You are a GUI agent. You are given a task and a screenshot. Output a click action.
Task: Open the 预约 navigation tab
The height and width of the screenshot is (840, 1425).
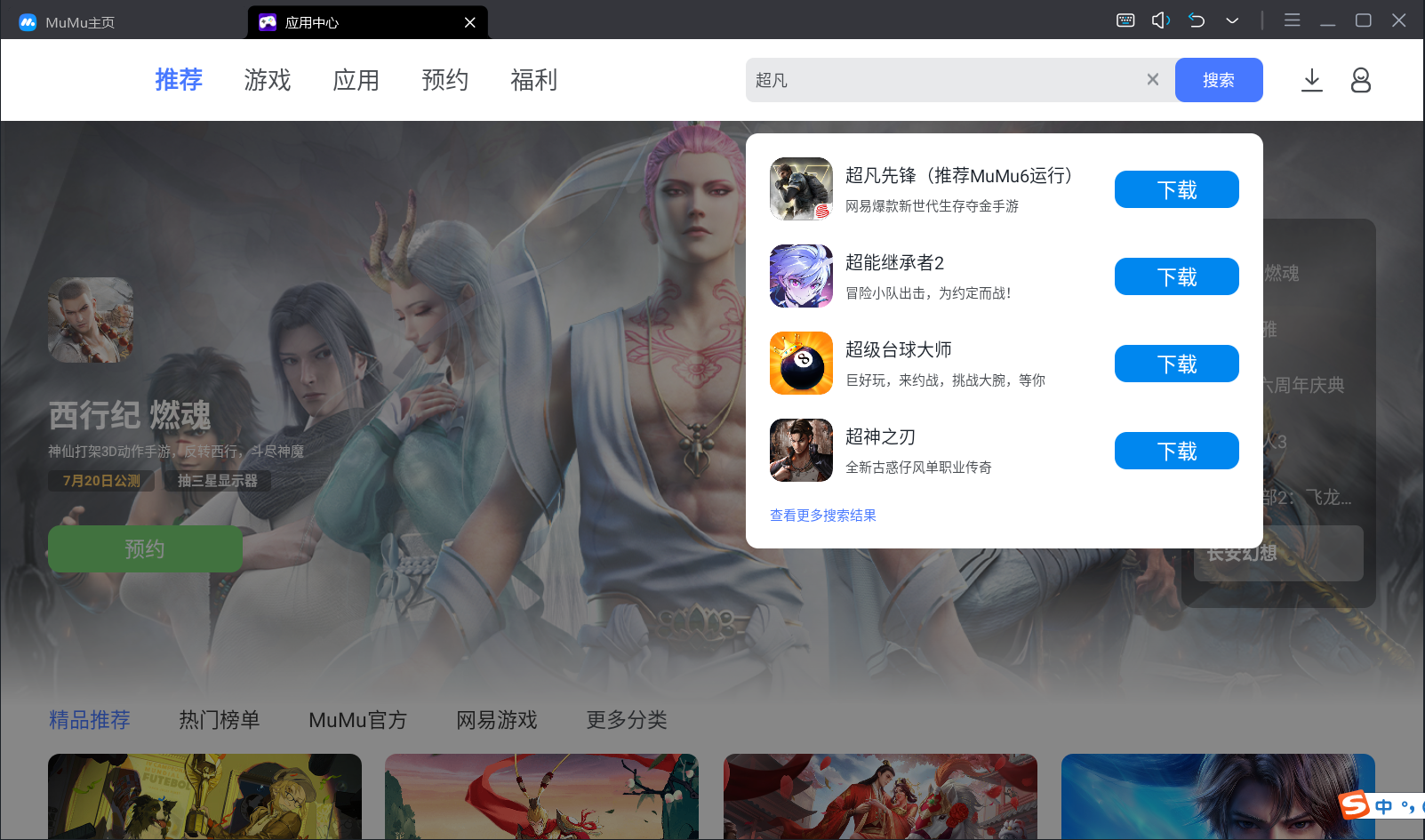445,80
